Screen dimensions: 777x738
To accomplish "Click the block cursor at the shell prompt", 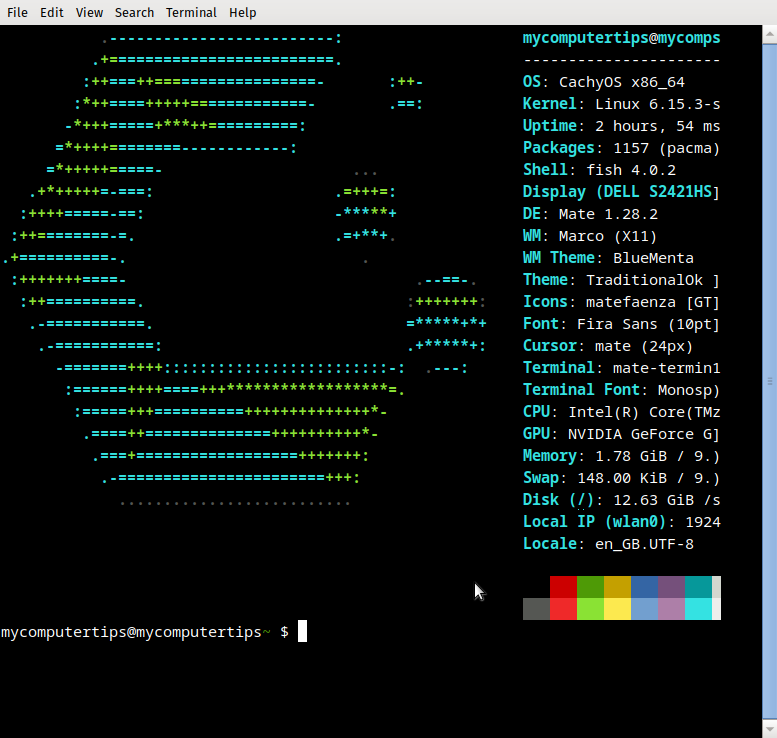I will point(302,631).
